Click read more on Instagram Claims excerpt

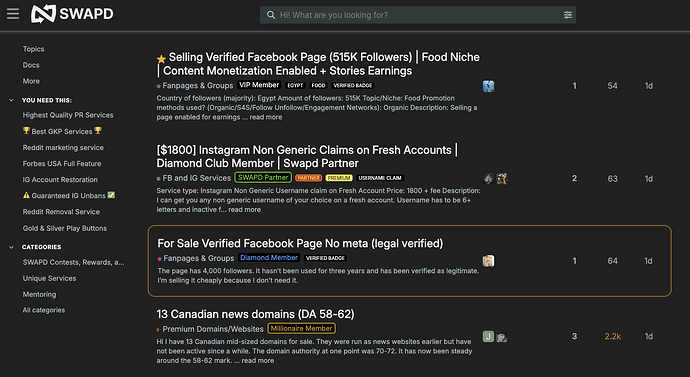click(244, 209)
